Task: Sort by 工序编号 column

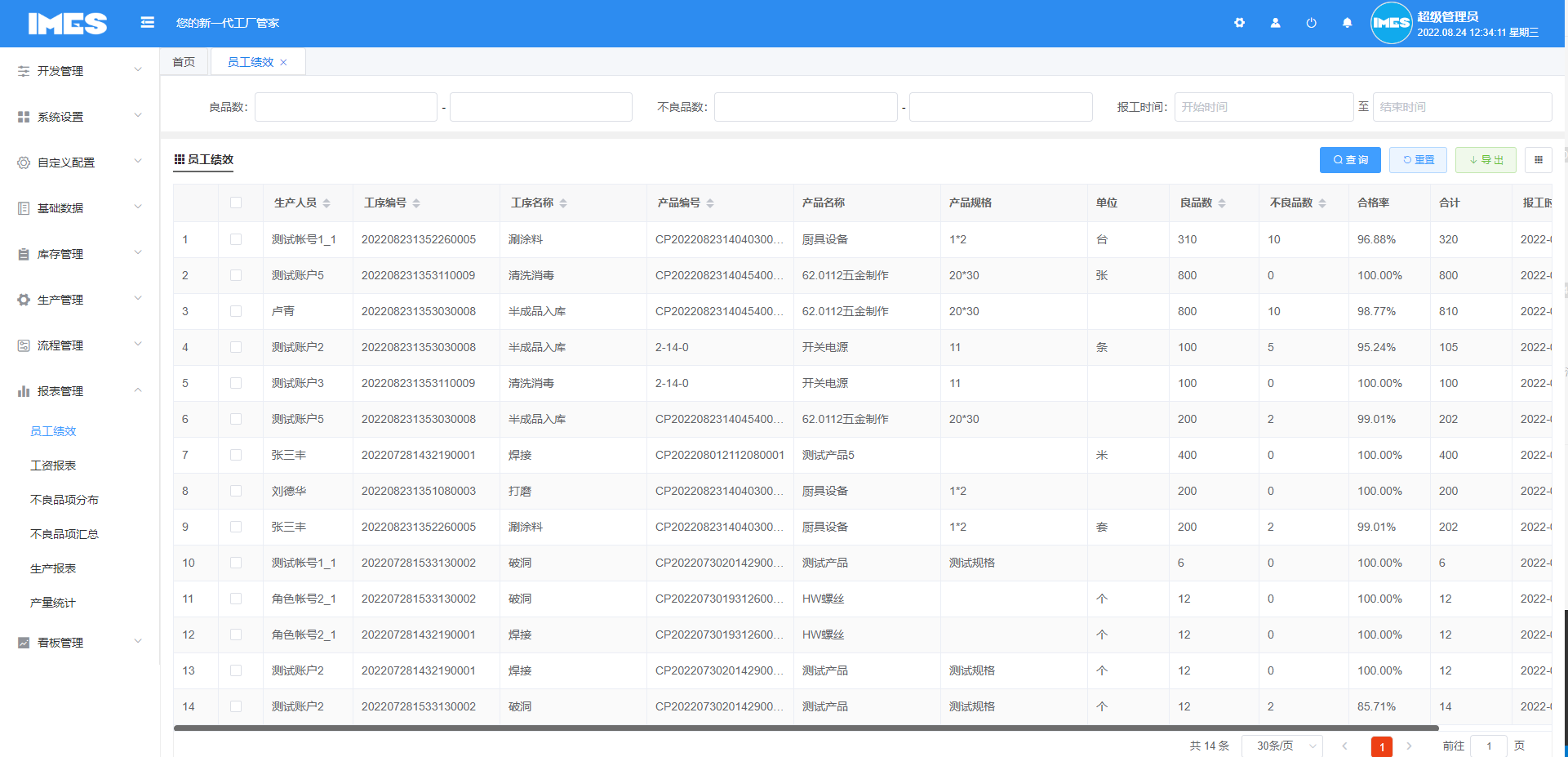Action: coord(416,203)
